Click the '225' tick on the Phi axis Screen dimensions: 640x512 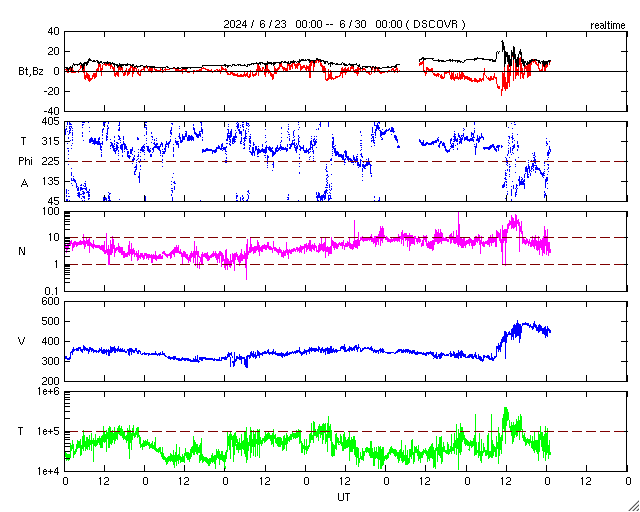click(52, 161)
